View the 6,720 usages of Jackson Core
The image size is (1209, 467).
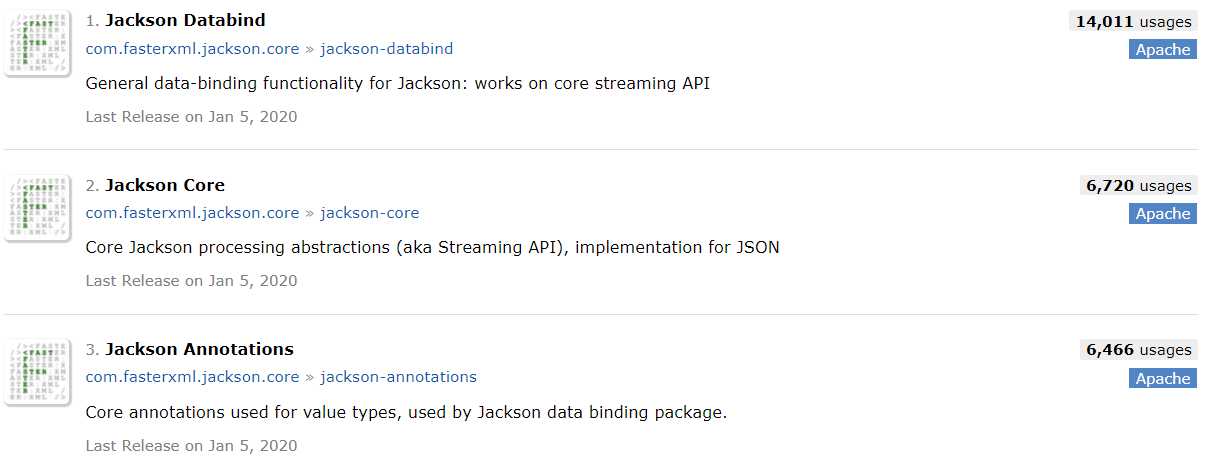click(x=1138, y=186)
